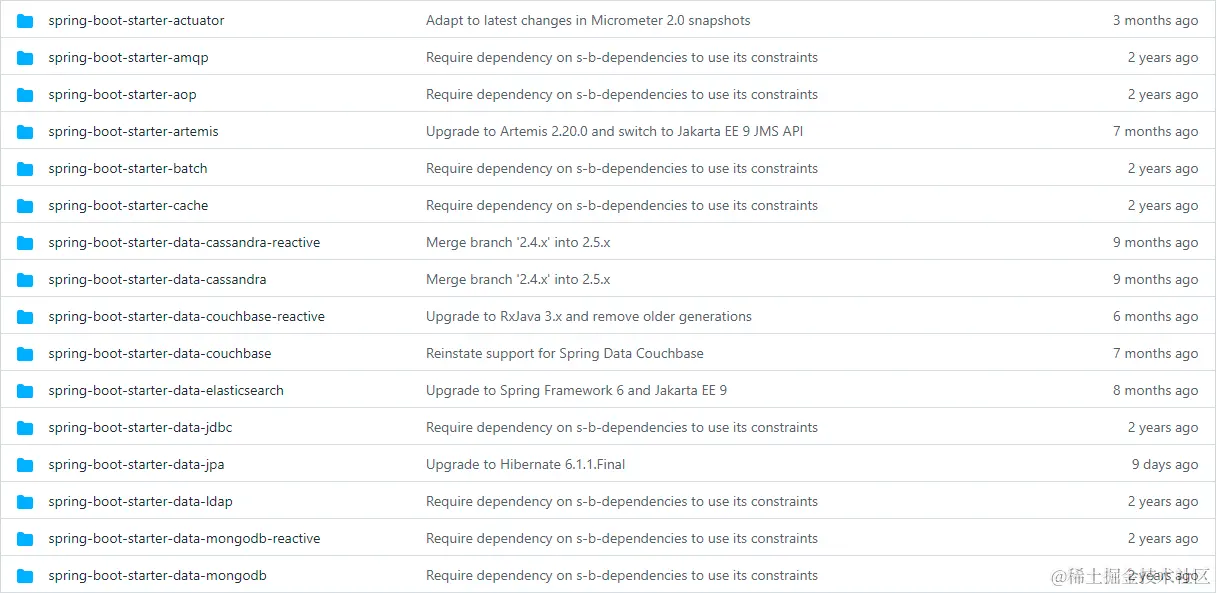This screenshot has width=1217, height=593.
Task: Open the 'Upgrade to Hibernate 6.1.1.Final' commit
Action: 526,465
